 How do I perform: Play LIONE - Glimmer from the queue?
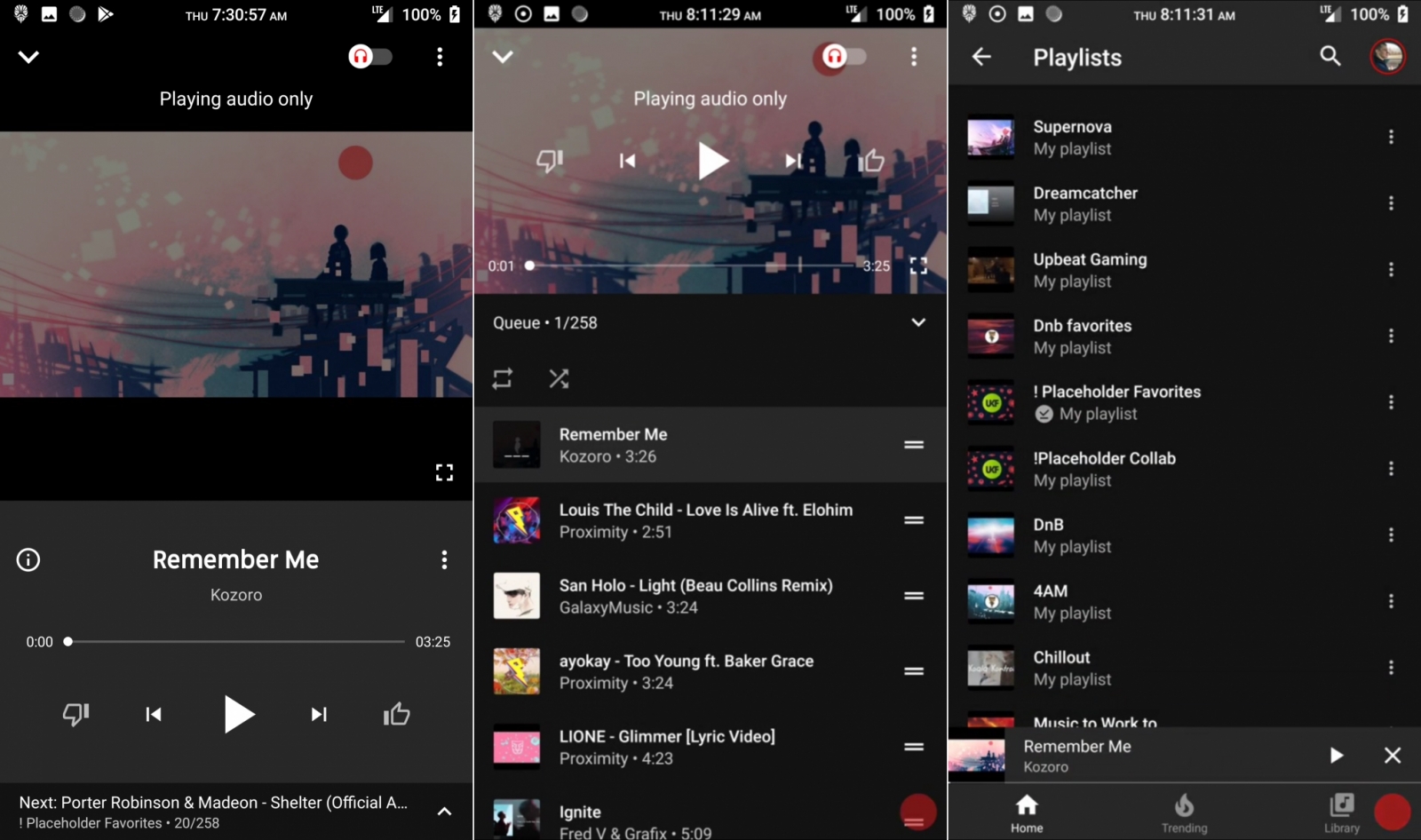(x=666, y=747)
